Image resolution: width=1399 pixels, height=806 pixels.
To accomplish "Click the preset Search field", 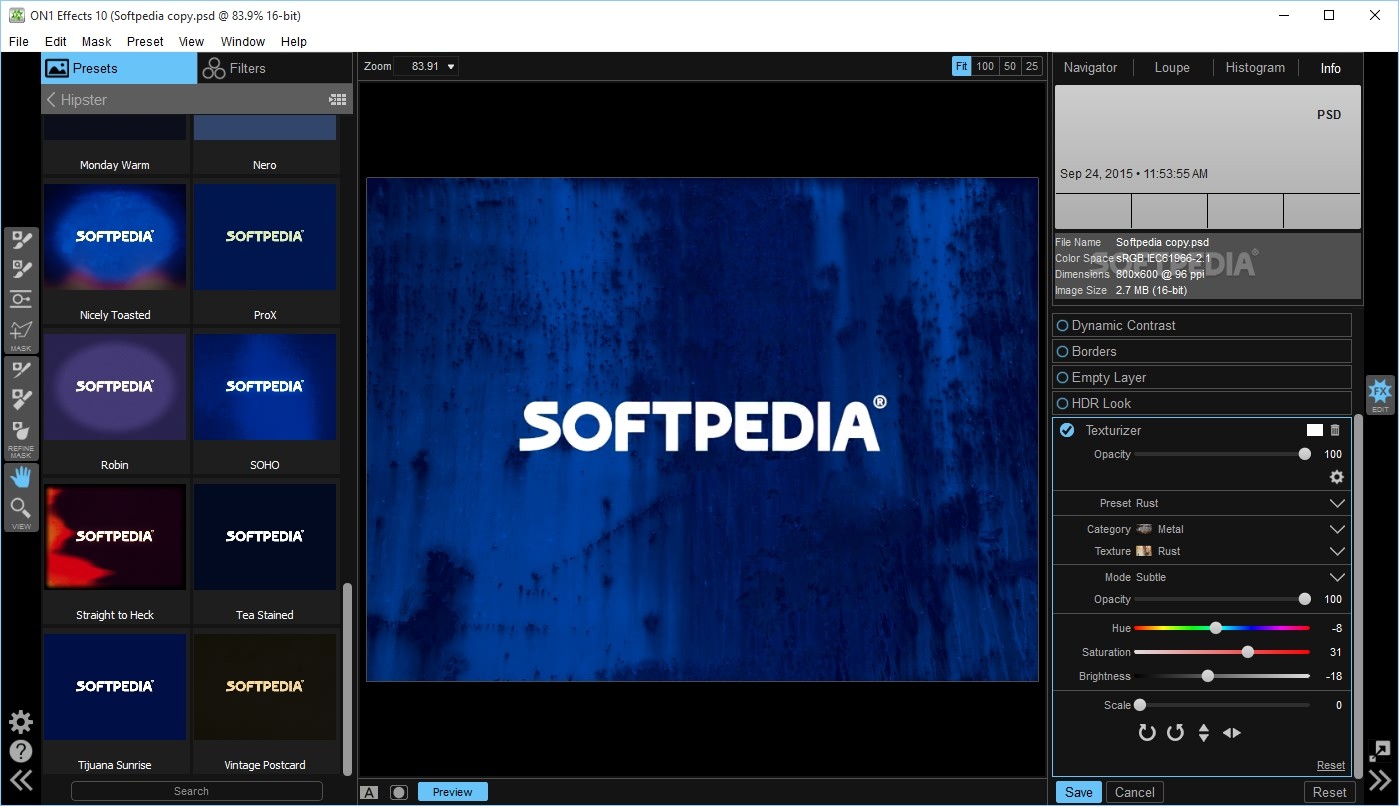I will click(x=197, y=791).
